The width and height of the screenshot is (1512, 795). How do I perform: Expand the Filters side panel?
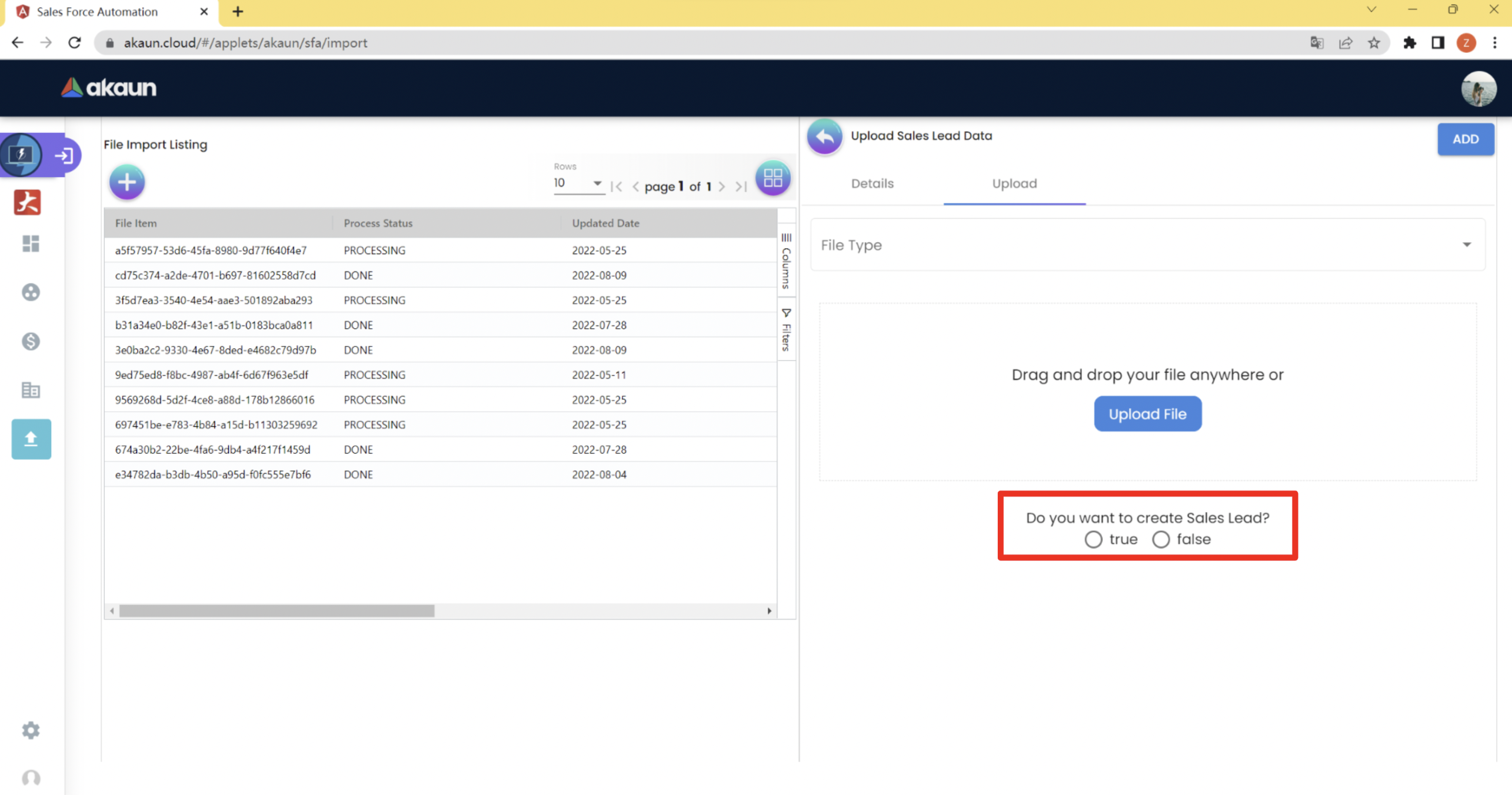tap(786, 329)
